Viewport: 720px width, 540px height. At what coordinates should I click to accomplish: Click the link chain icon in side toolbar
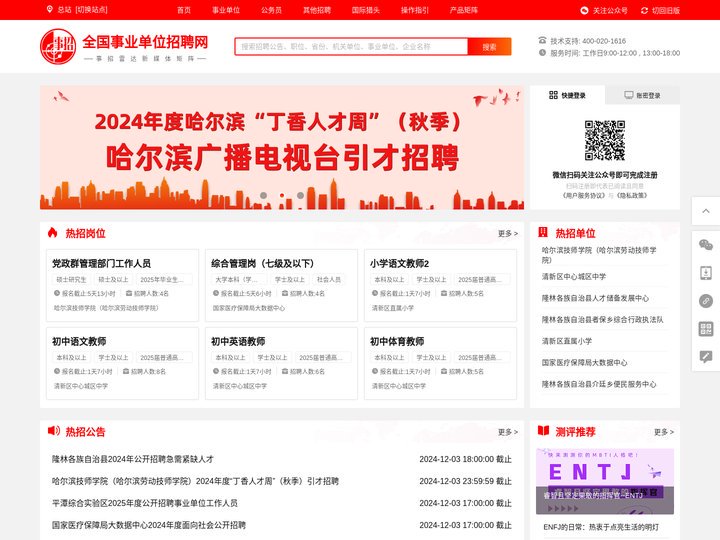click(706, 301)
